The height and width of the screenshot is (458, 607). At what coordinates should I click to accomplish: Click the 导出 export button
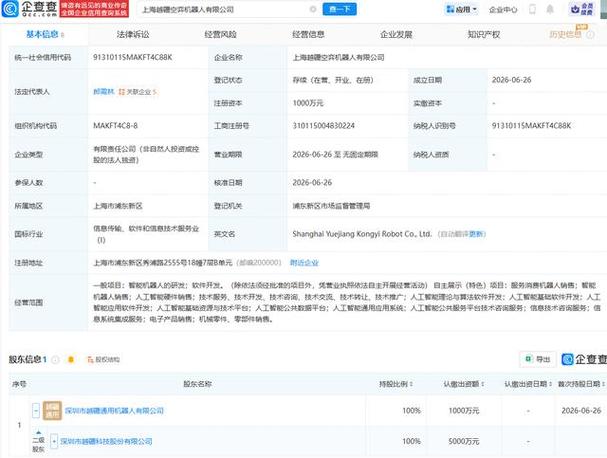pos(538,359)
